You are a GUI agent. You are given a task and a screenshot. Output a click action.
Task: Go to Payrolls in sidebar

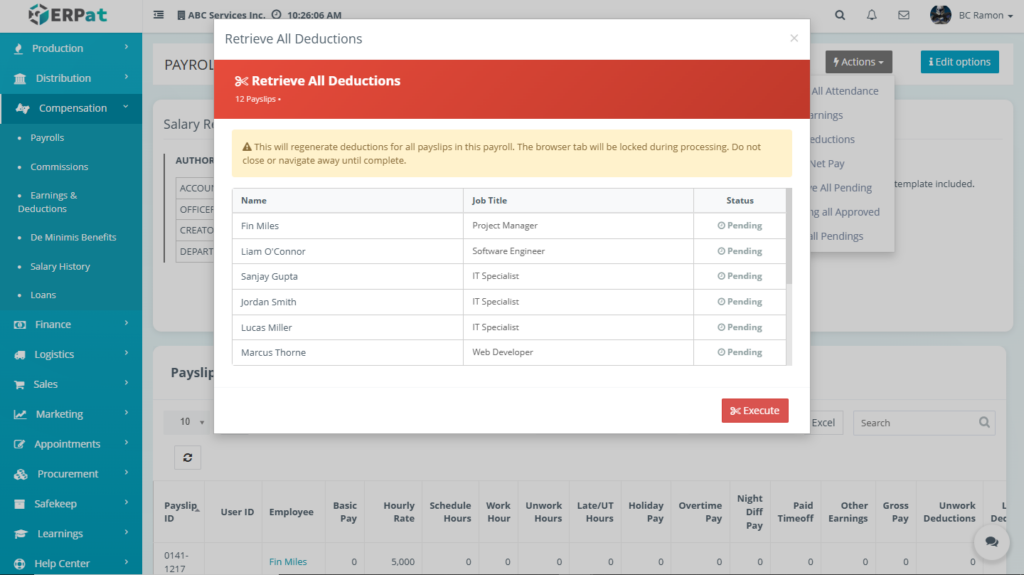(47, 138)
